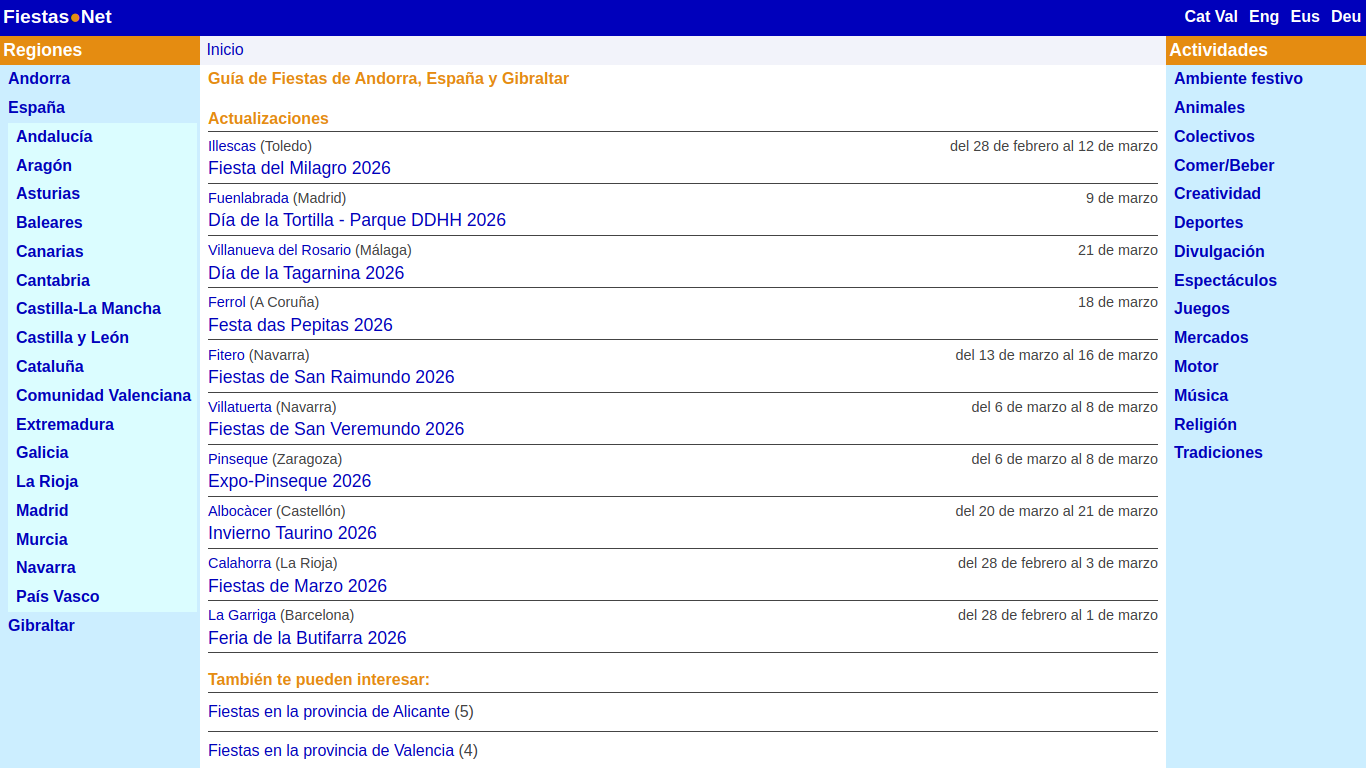Browse the Ambiente festivo activity
The image size is (1366, 768).
[1238, 79]
